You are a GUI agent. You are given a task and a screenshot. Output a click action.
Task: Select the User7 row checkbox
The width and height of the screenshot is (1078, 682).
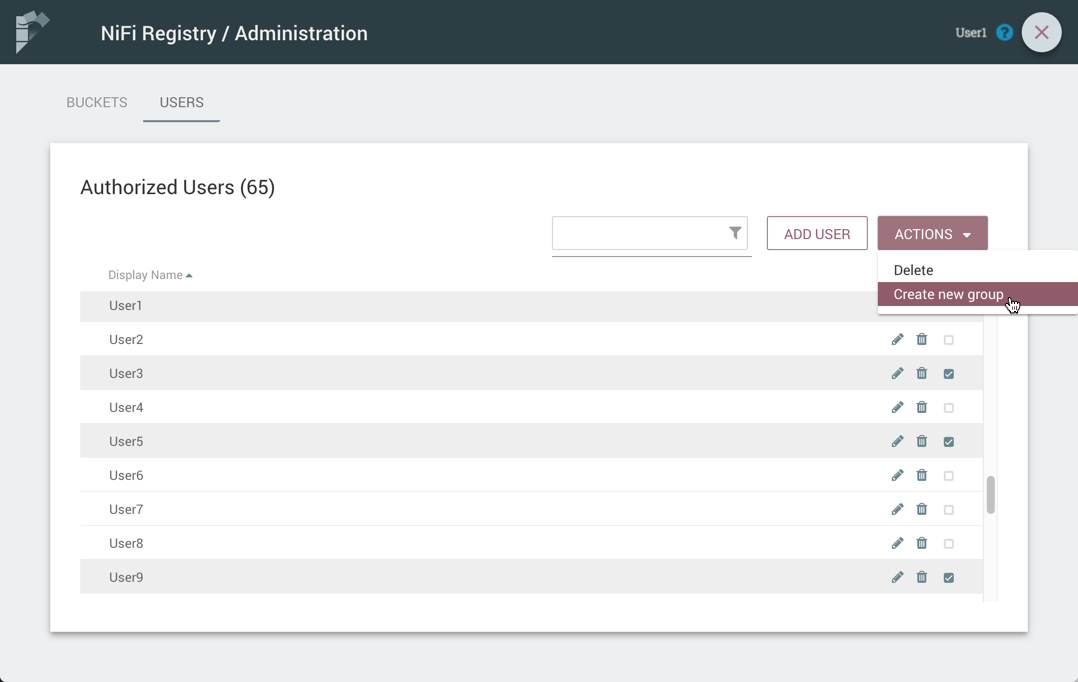pyautogui.click(x=949, y=510)
